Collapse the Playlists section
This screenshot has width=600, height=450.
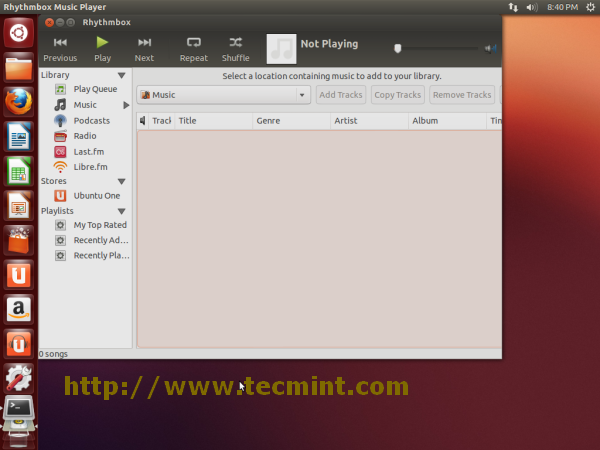tap(122, 211)
